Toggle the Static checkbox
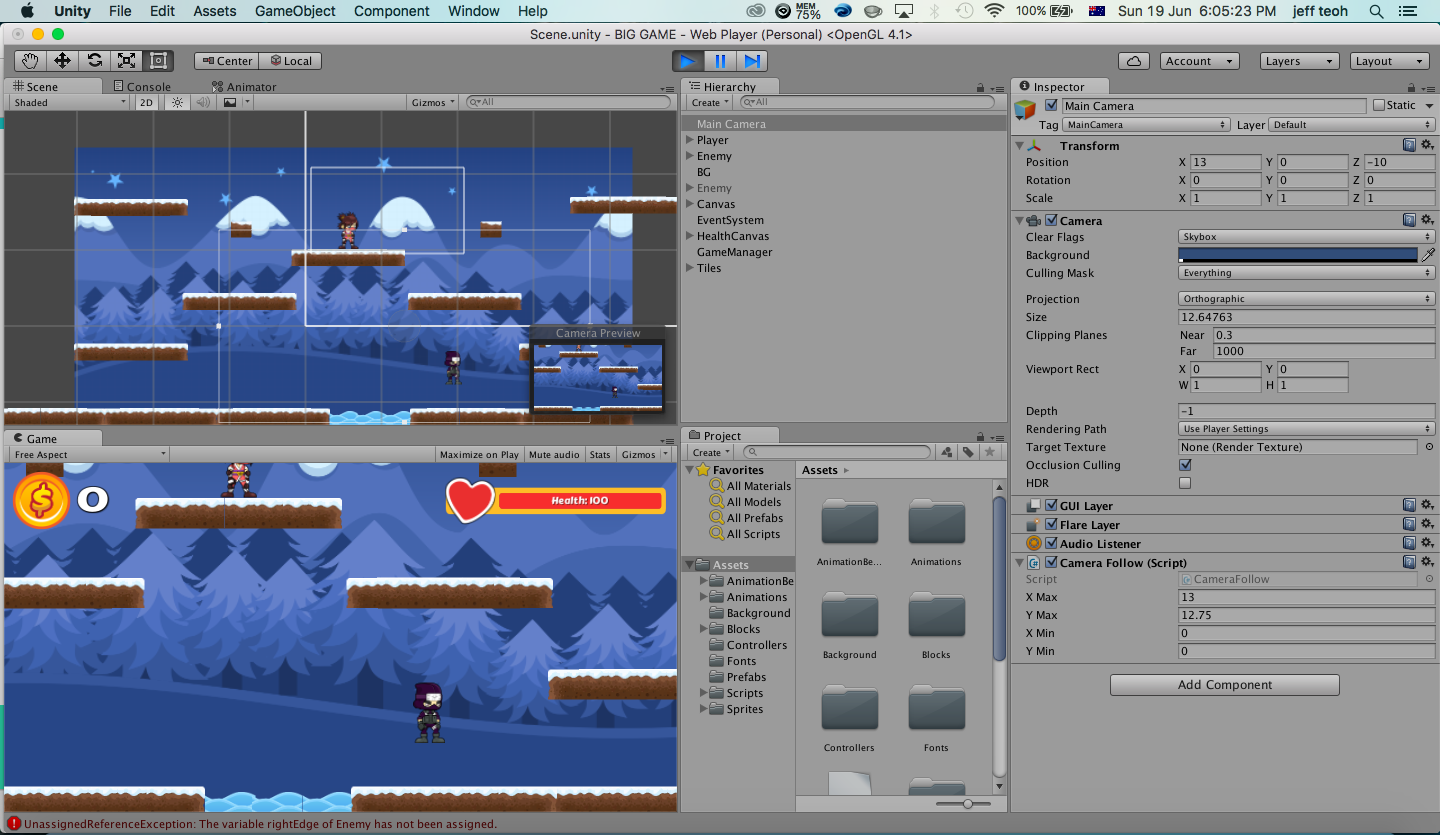The image size is (1440, 835). coord(1379,105)
